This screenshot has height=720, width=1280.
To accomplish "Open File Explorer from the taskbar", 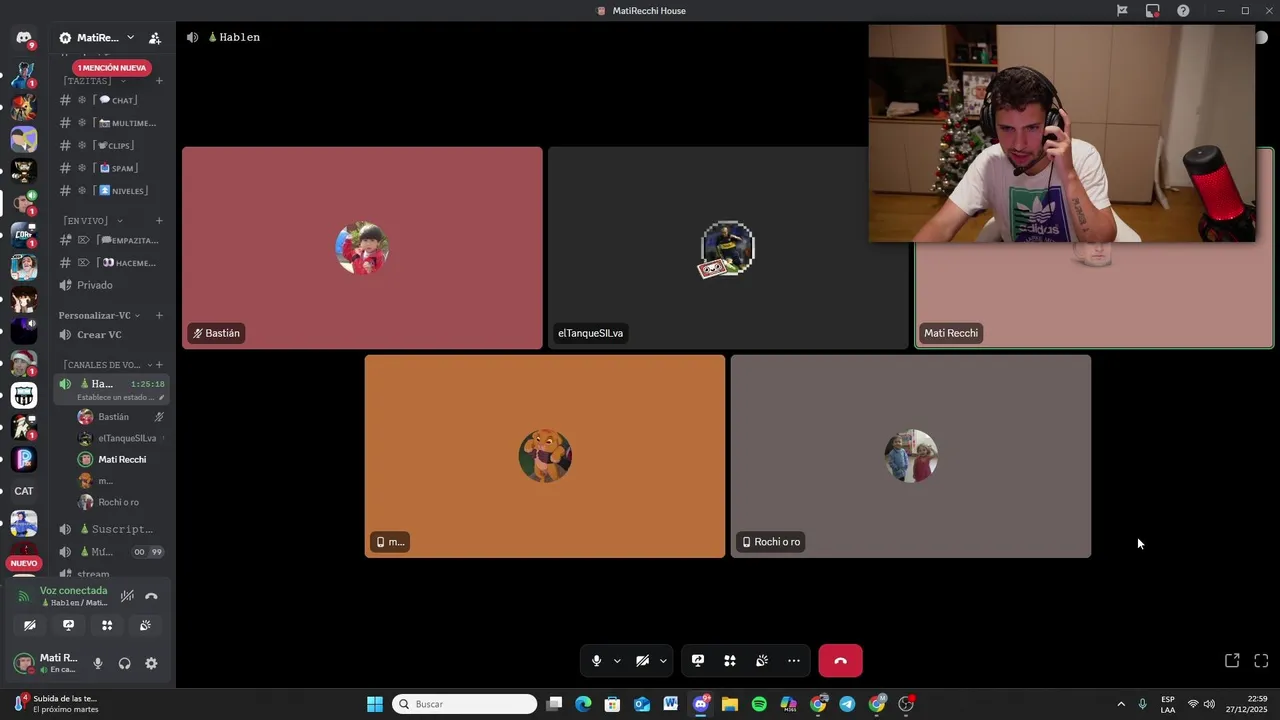I will click(x=730, y=704).
